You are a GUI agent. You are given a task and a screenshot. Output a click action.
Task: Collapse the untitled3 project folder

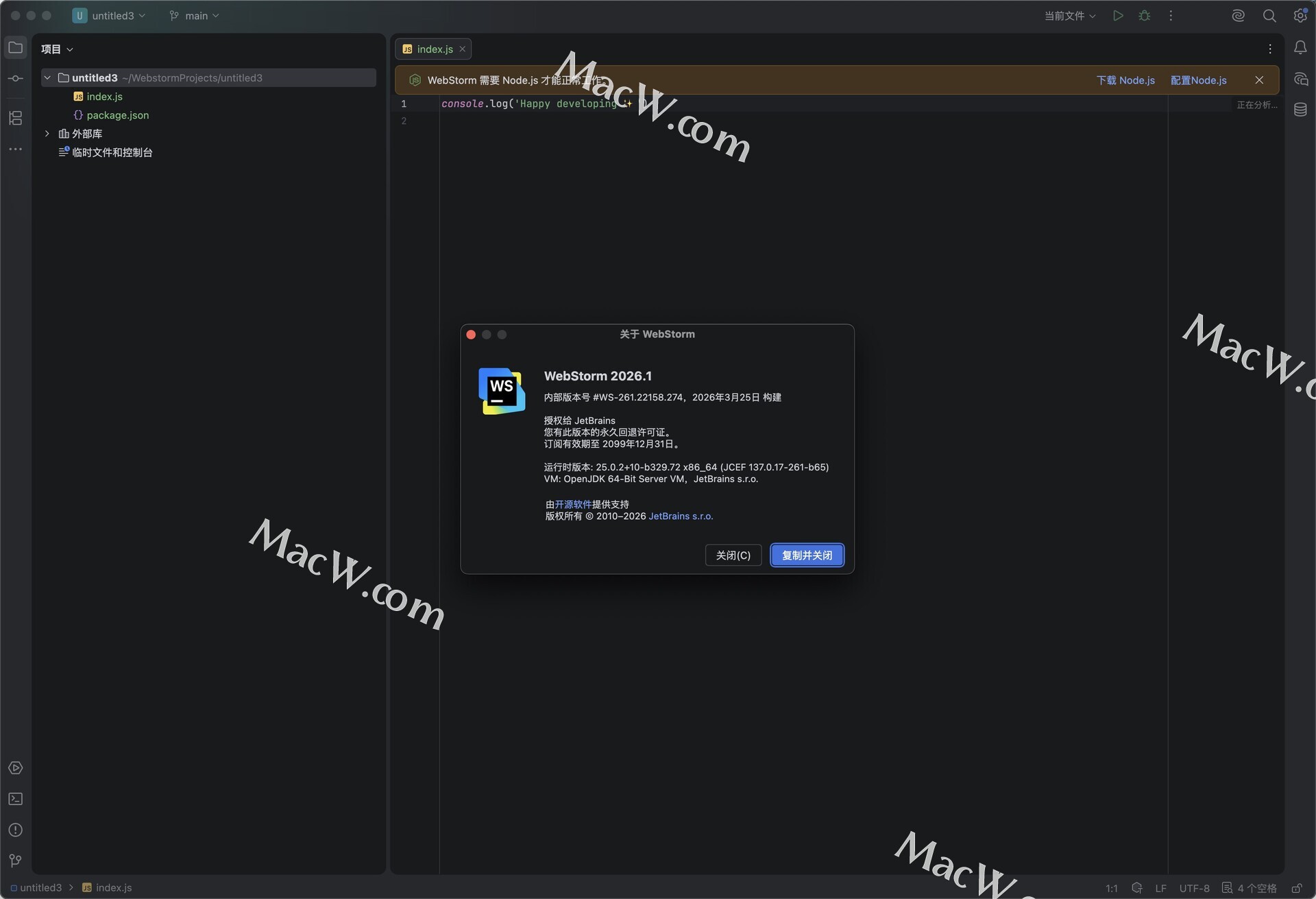[x=47, y=78]
